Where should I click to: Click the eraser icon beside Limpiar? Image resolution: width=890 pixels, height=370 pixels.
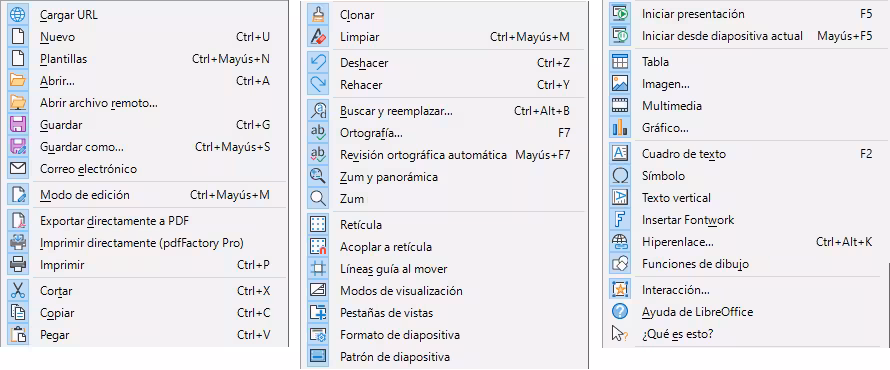click(x=318, y=37)
